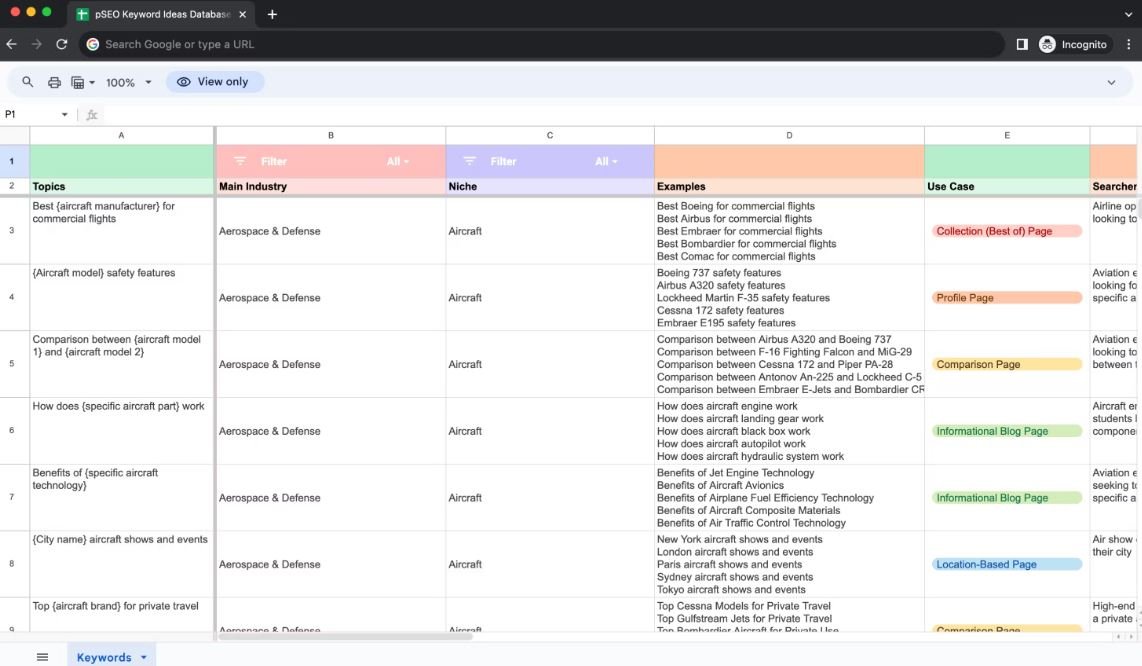The image size is (1142, 666).
Task: Click 'How does {specific aircraft part} work' cell
Action: [x=122, y=431]
